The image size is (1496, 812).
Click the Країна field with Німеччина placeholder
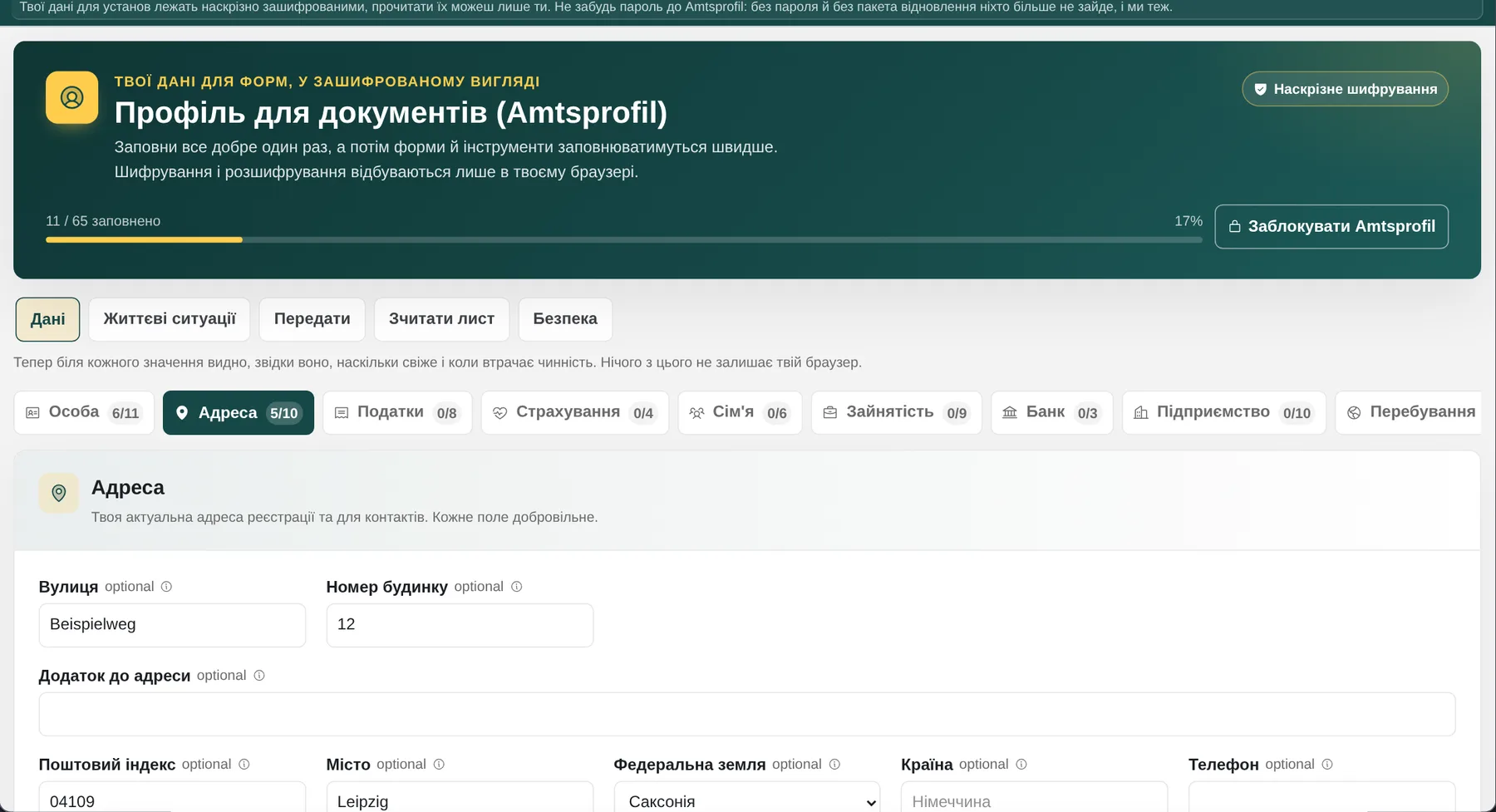point(1034,798)
